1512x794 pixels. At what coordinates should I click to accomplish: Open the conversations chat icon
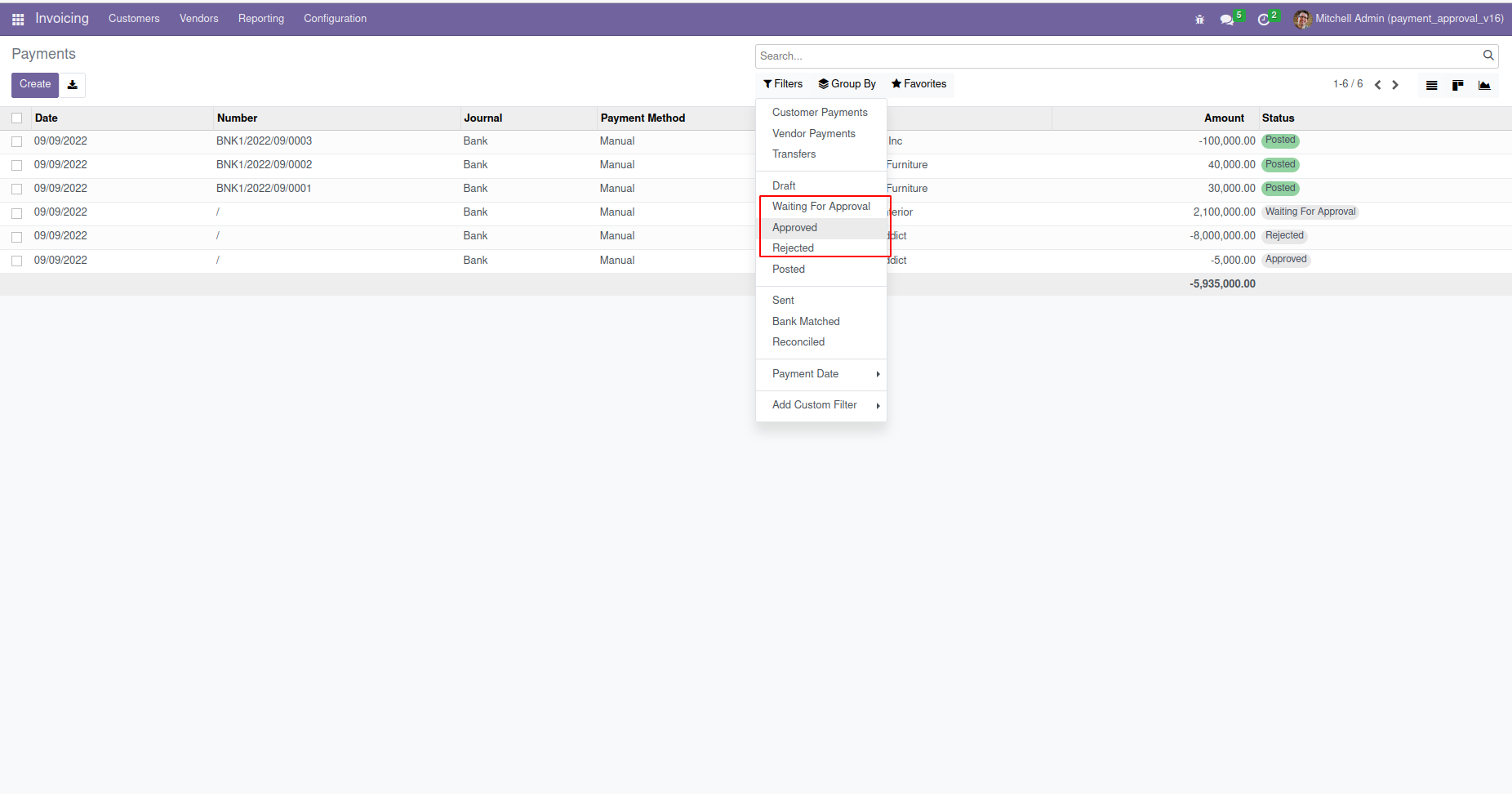pos(1226,20)
